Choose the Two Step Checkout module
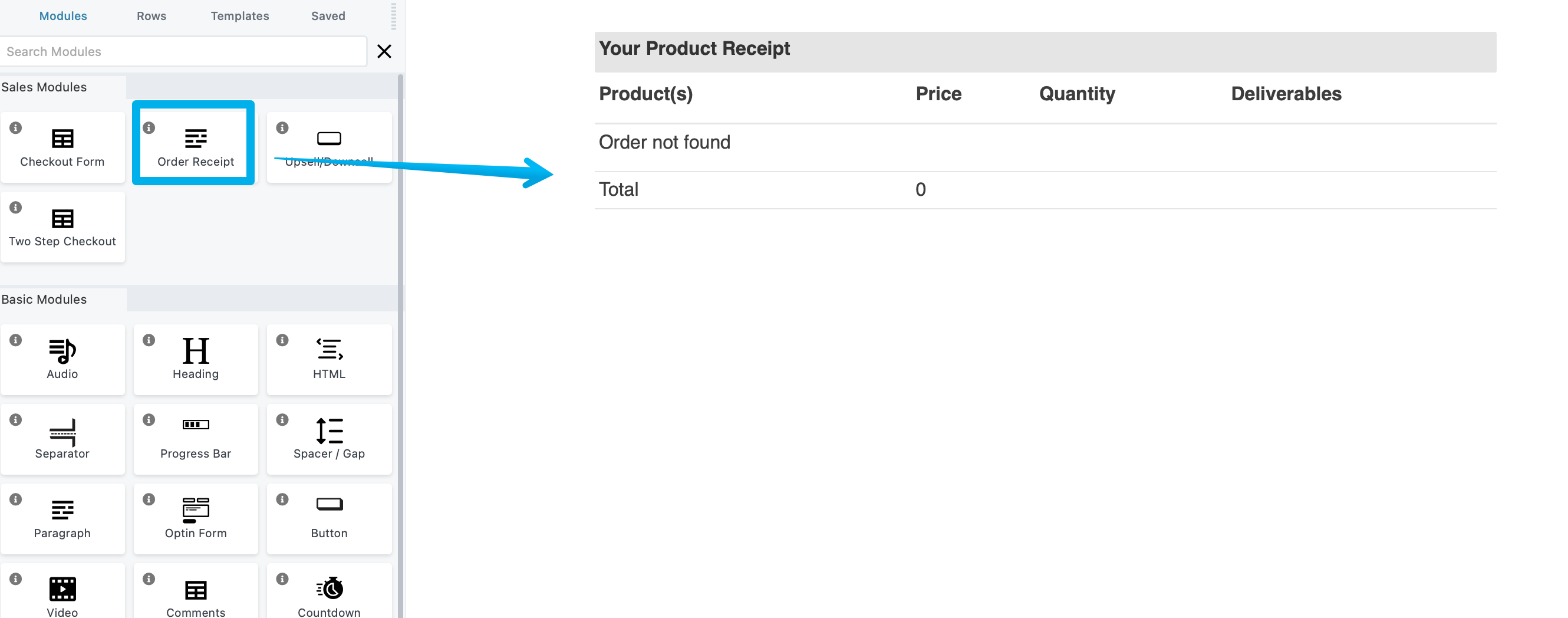 tap(62, 227)
